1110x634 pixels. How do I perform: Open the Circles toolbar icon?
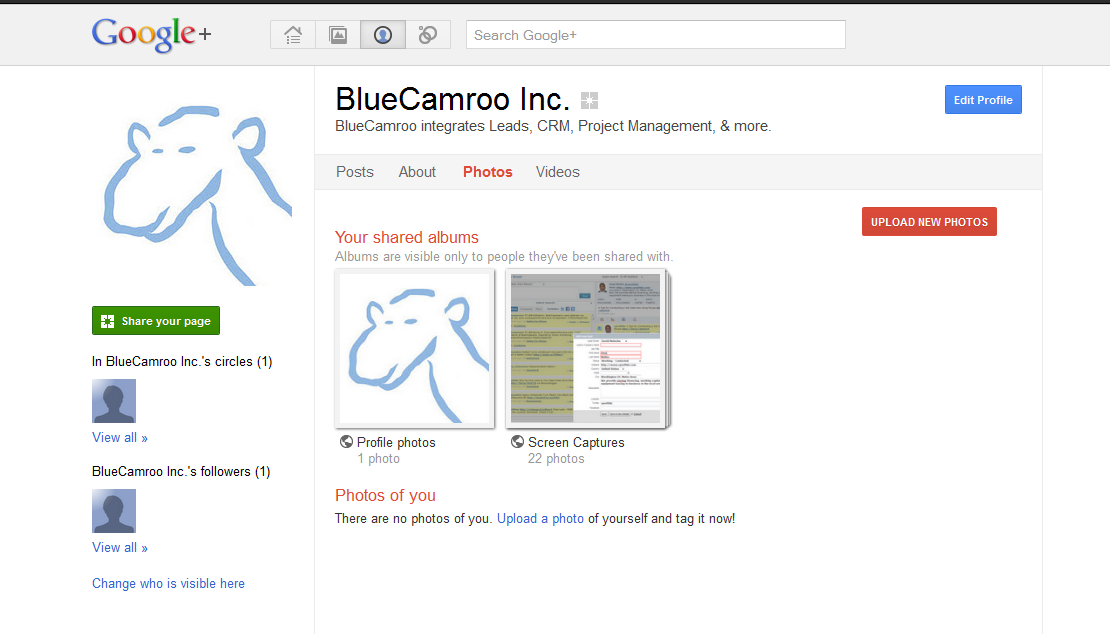coord(428,35)
